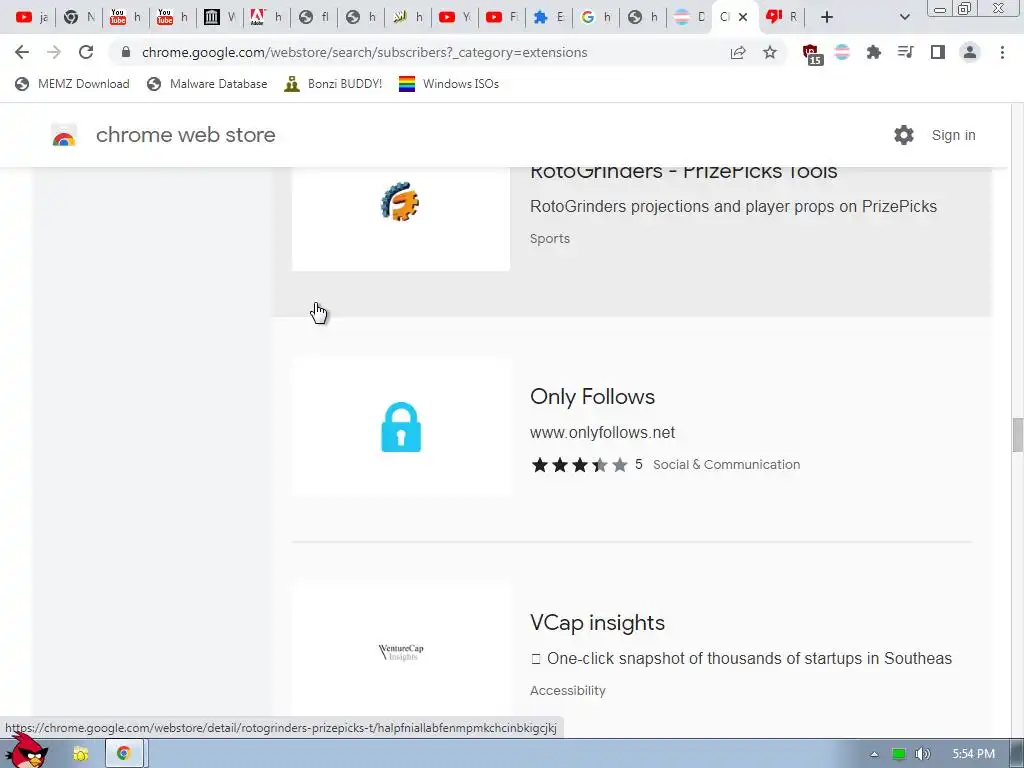Show hidden system tray icons

point(874,754)
